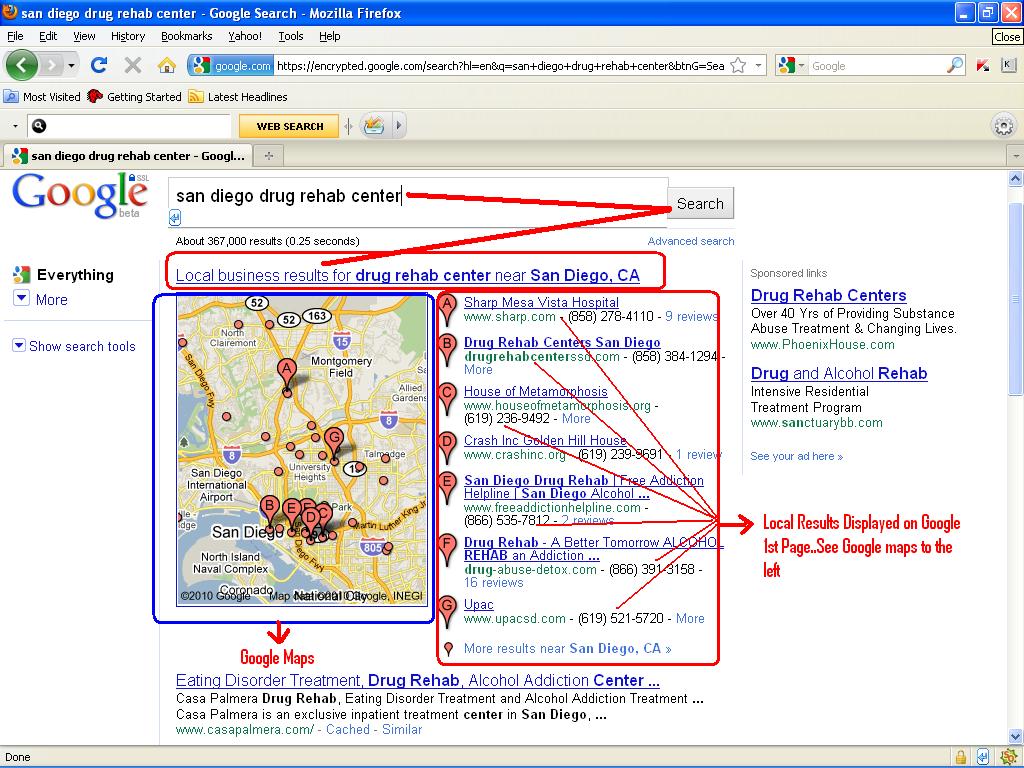Open the Edit menu

tap(48, 36)
